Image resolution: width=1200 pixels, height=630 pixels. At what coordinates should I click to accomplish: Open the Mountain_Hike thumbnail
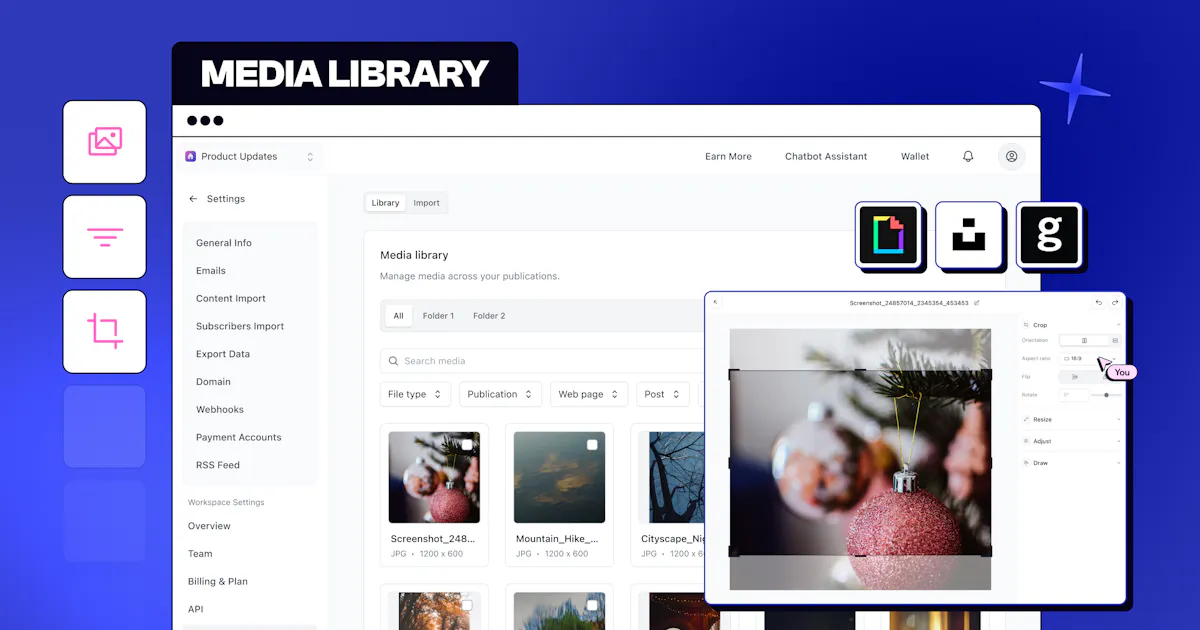click(x=559, y=477)
